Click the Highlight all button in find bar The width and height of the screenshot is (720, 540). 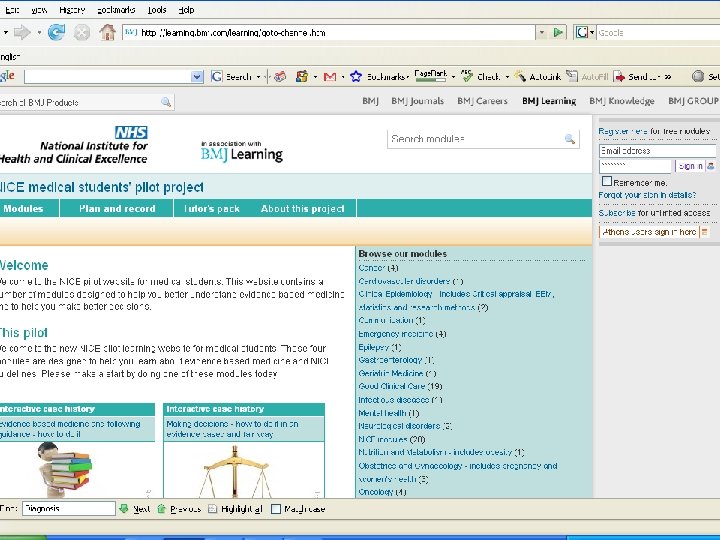pyautogui.click(x=236, y=509)
